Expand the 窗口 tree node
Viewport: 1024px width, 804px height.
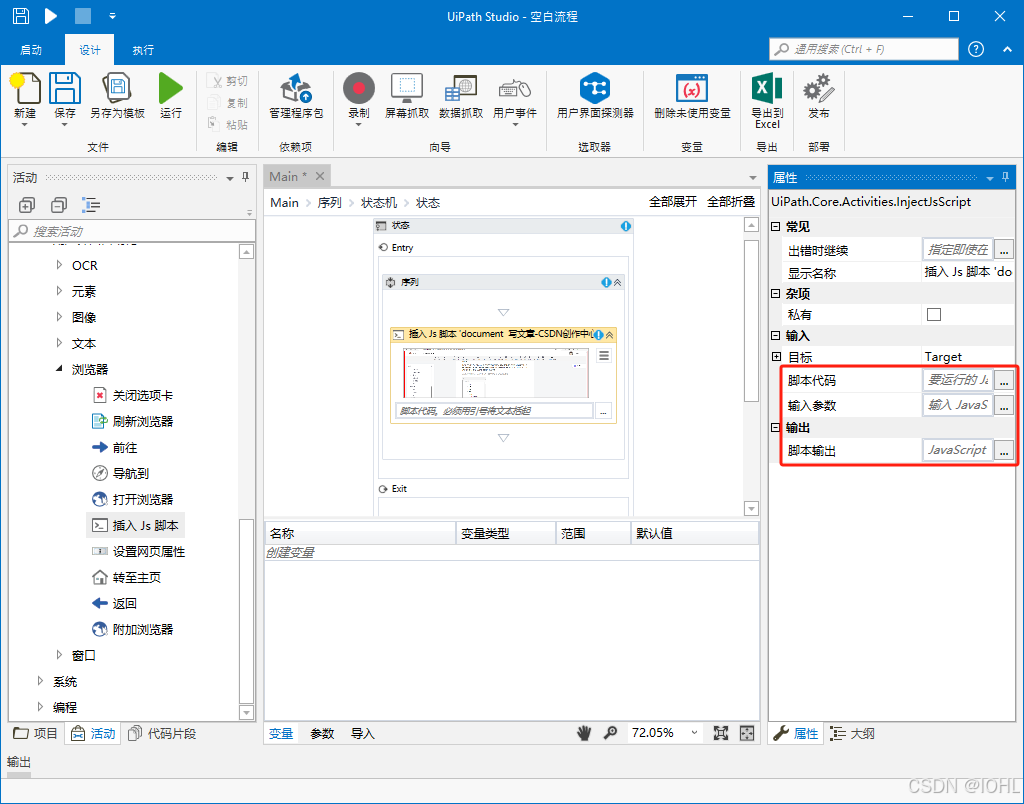(x=59, y=654)
